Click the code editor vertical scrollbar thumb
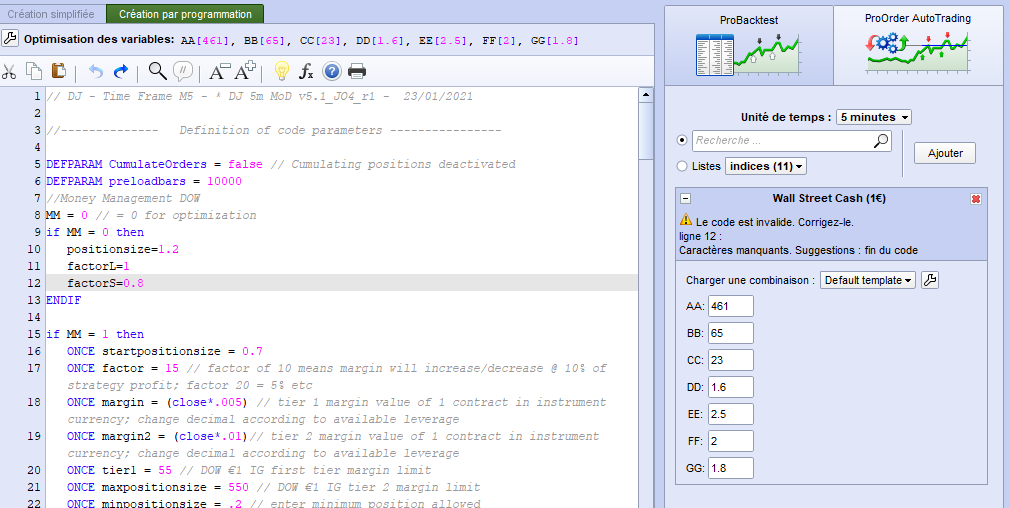The height and width of the screenshot is (508, 1010). [646, 131]
